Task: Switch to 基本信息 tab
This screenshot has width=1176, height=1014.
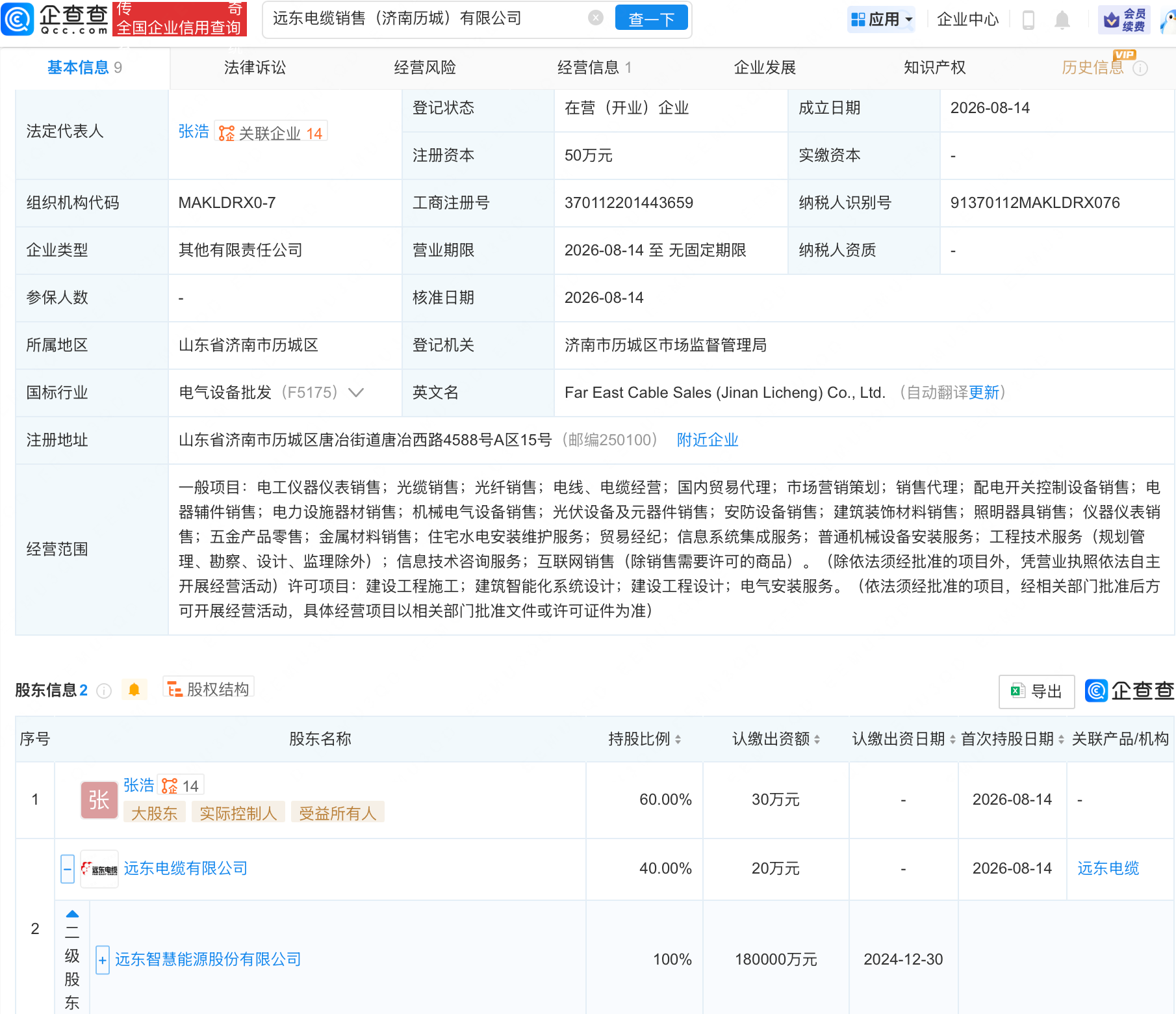Action: (84, 68)
